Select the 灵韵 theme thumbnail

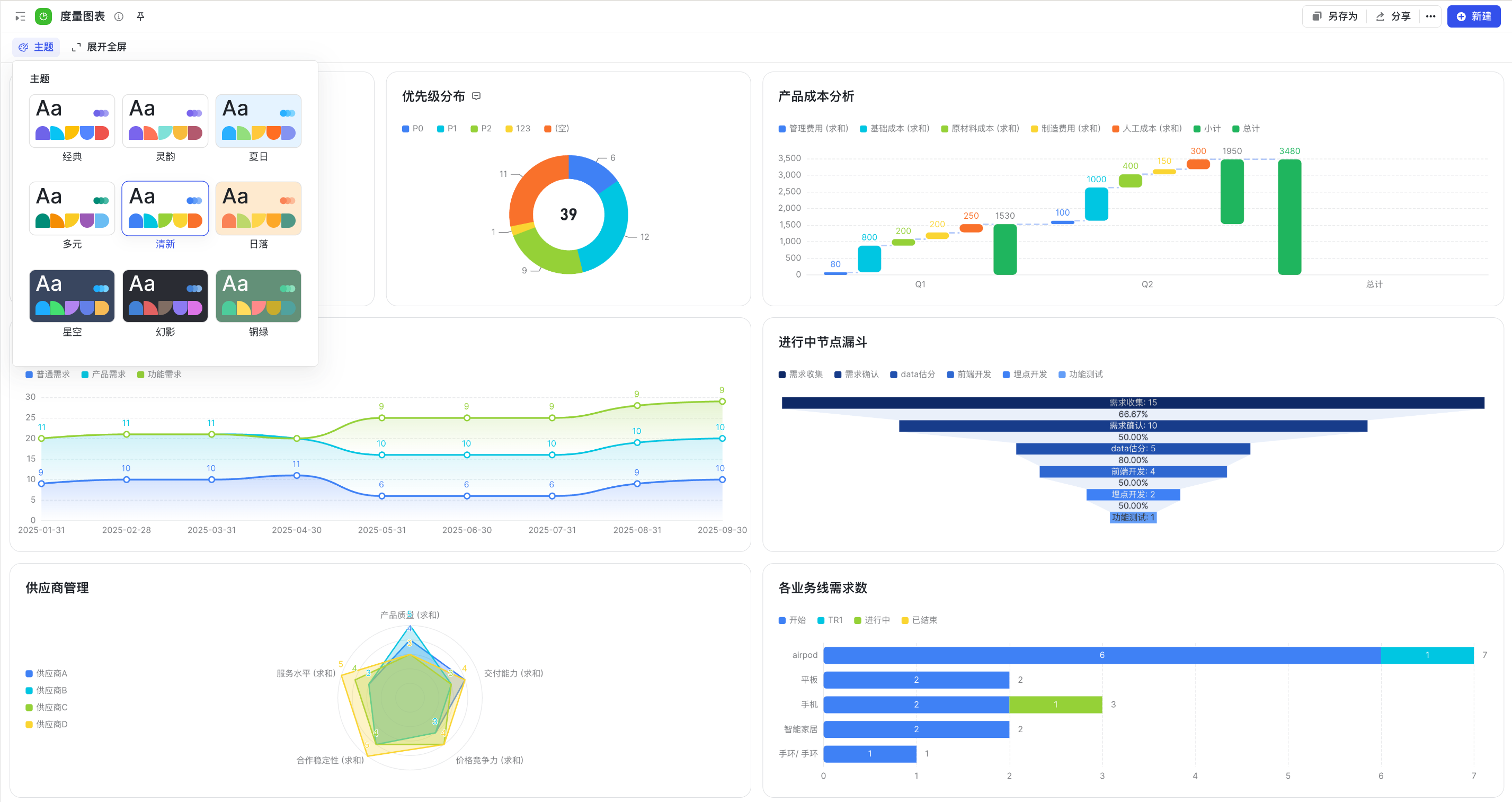165,121
